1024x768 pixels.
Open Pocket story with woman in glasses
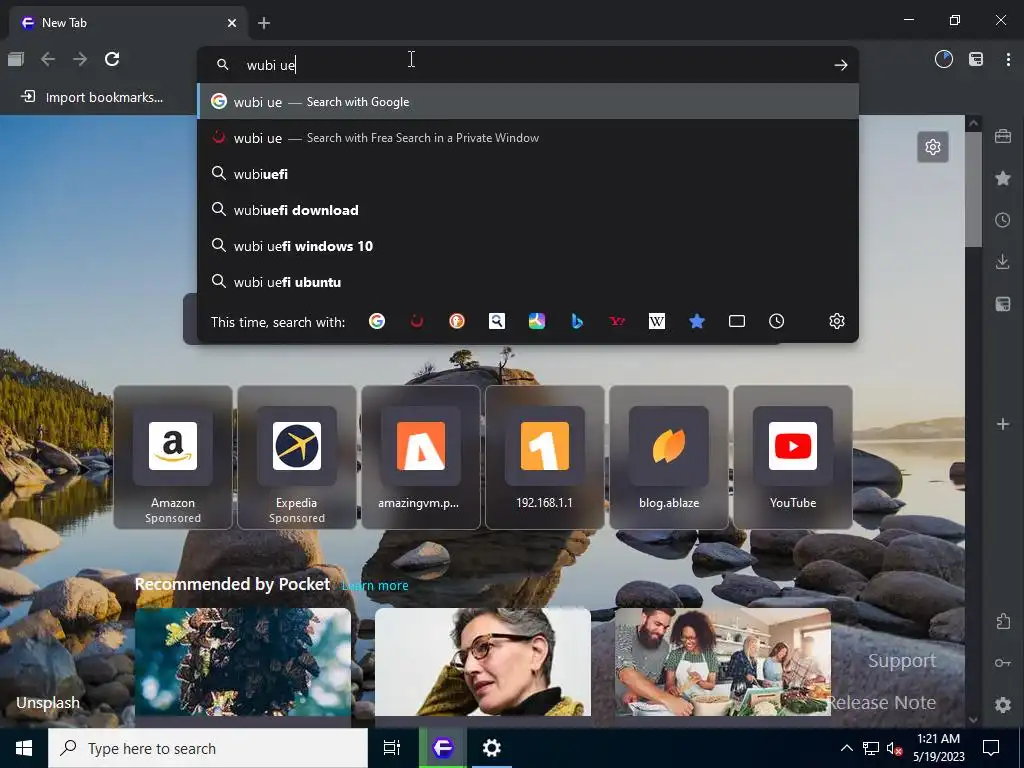483,662
